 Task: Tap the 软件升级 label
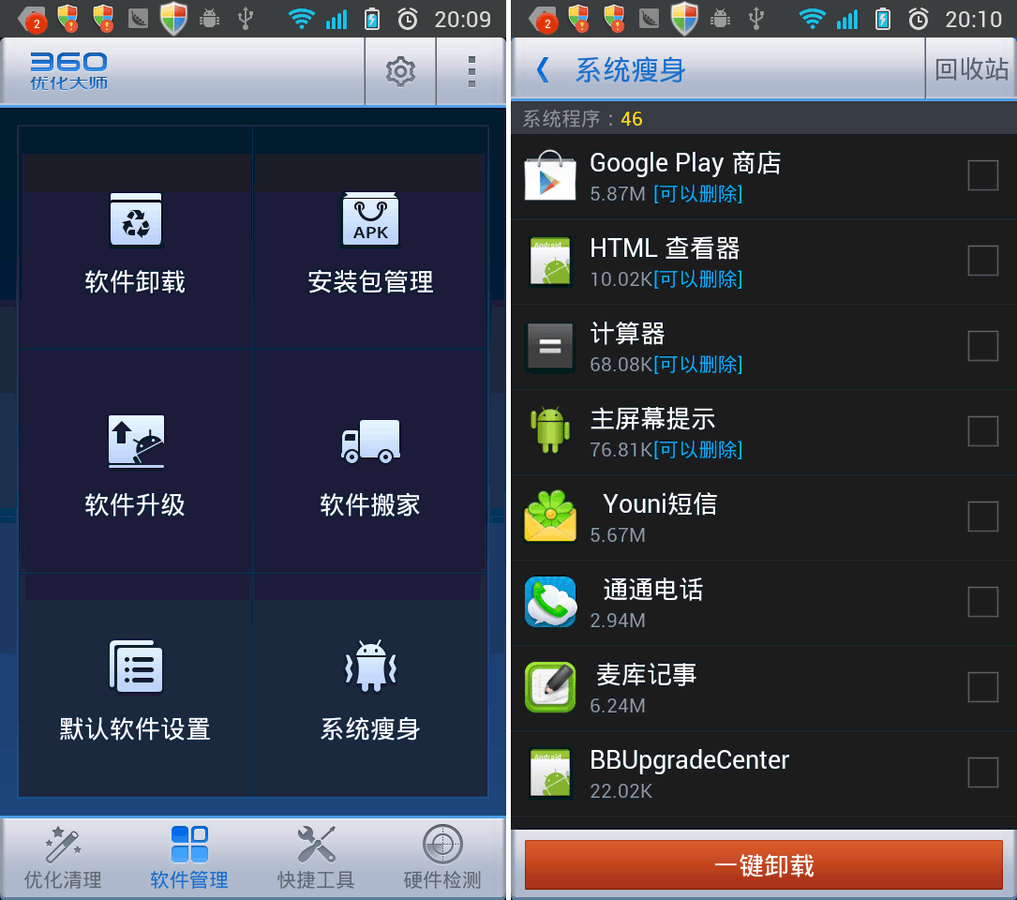pyautogui.click(x=136, y=505)
